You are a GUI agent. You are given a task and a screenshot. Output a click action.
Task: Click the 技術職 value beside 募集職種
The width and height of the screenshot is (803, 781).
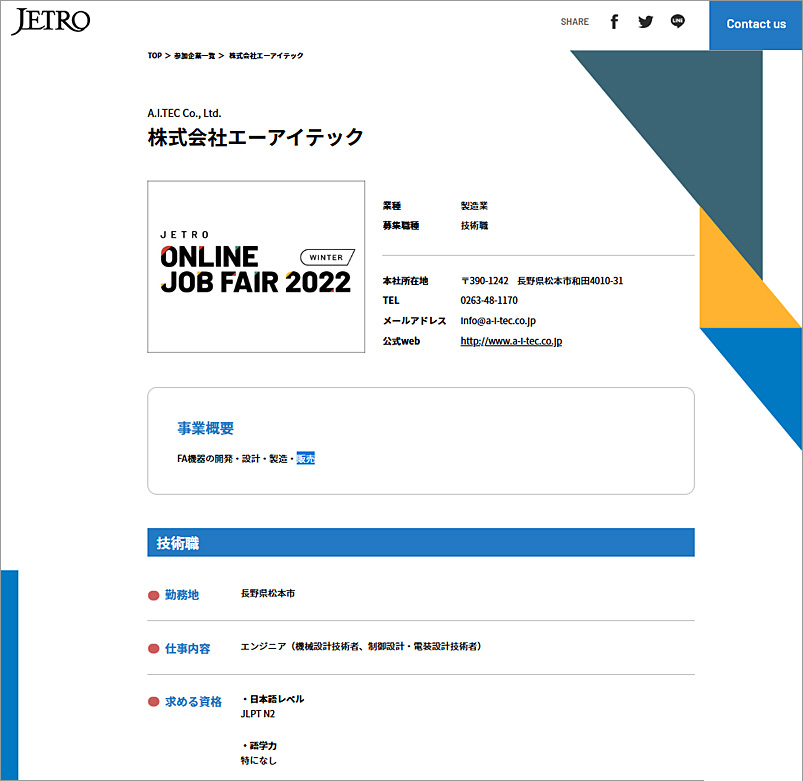coord(474,225)
